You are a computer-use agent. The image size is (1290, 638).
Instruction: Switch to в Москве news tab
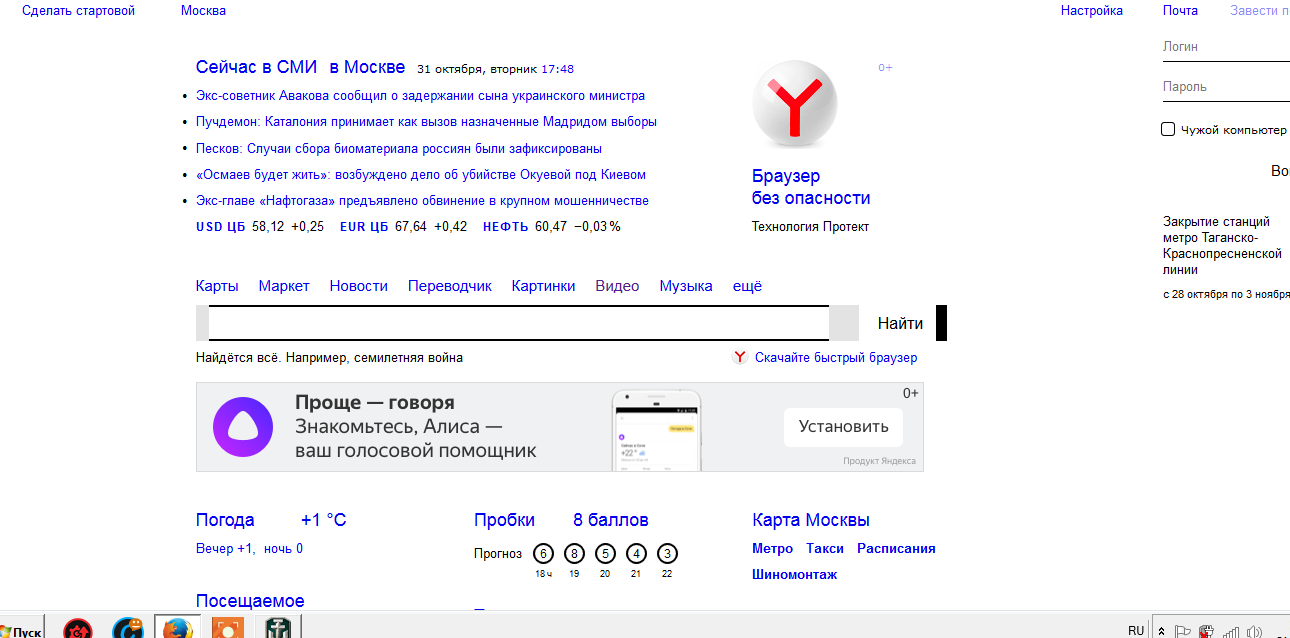[367, 68]
